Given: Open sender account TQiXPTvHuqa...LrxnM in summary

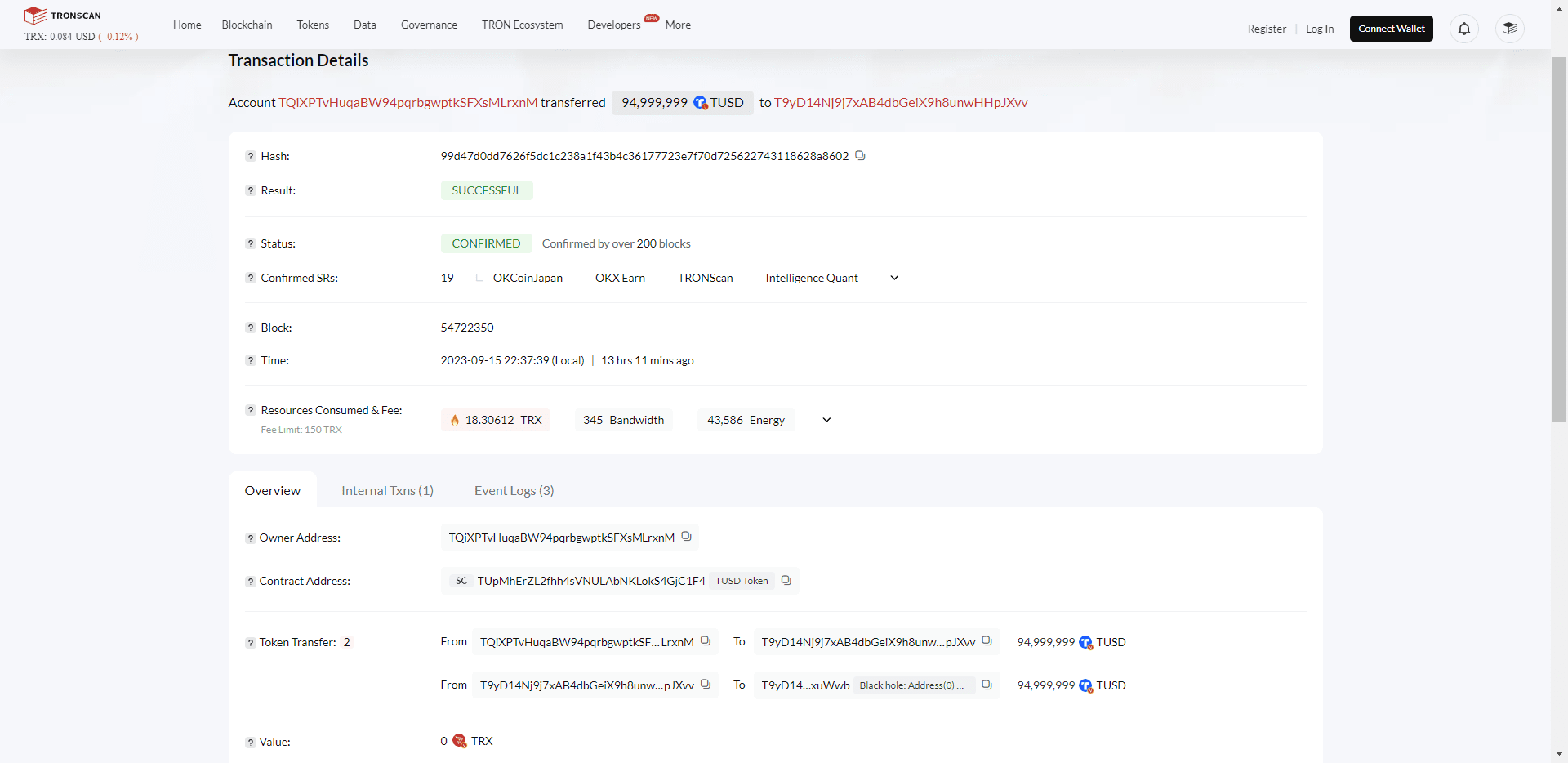Looking at the screenshot, I should [x=408, y=102].
